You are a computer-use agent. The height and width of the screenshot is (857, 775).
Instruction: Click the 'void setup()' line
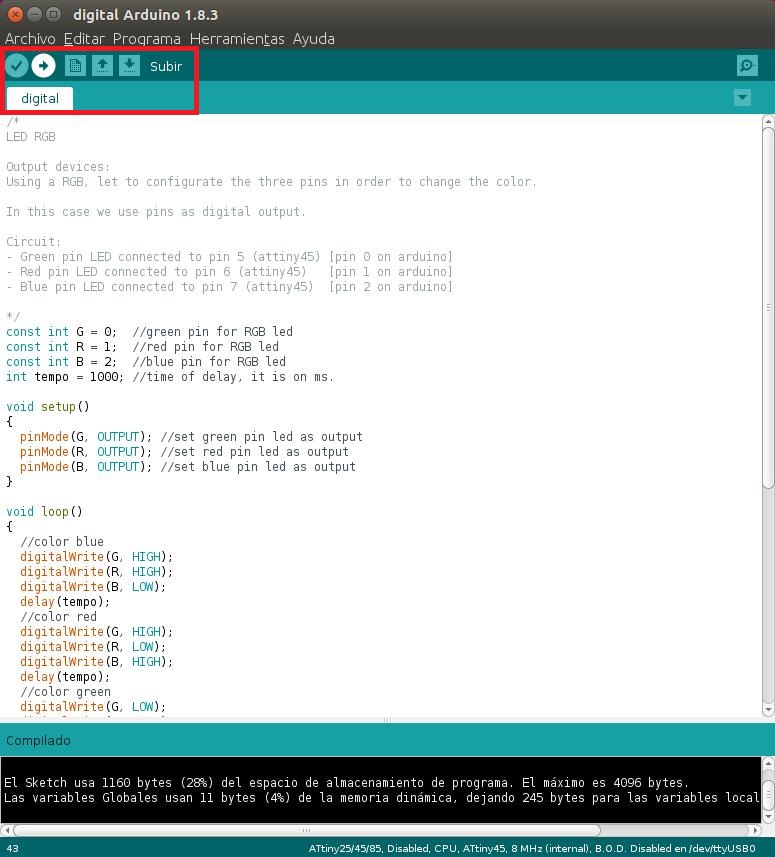[x=48, y=407]
